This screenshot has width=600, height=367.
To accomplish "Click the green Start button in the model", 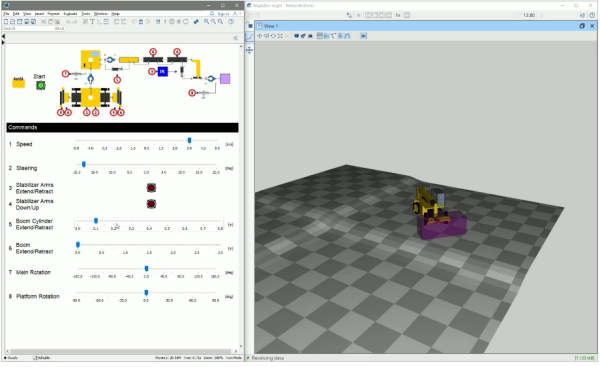I will (x=41, y=86).
